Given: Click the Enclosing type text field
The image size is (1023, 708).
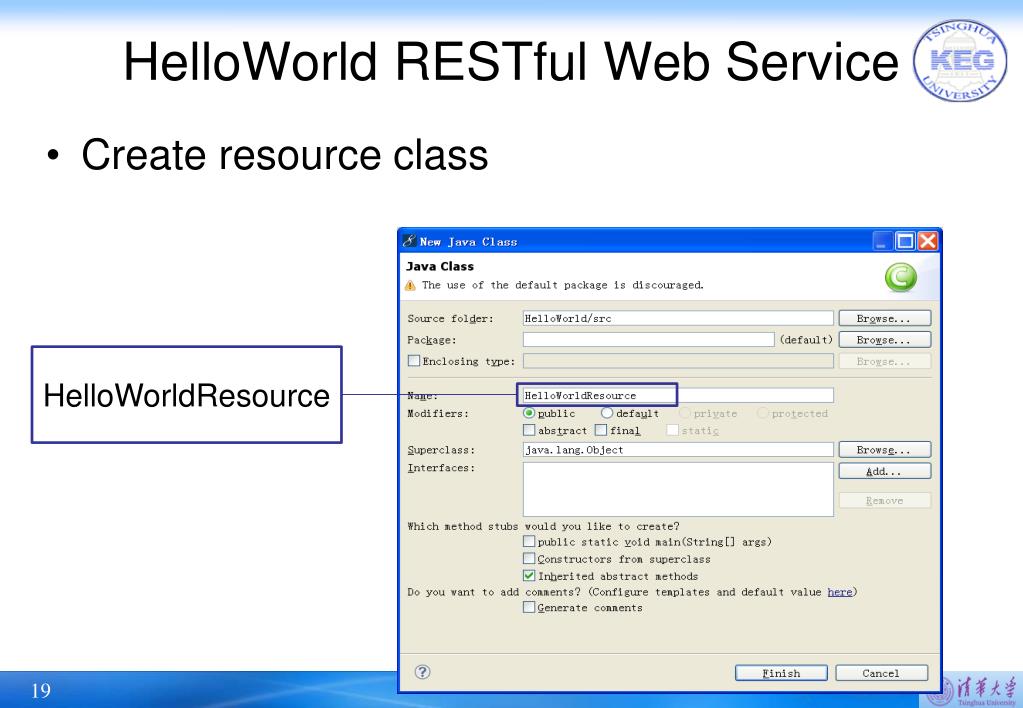Looking at the screenshot, I should (x=678, y=361).
